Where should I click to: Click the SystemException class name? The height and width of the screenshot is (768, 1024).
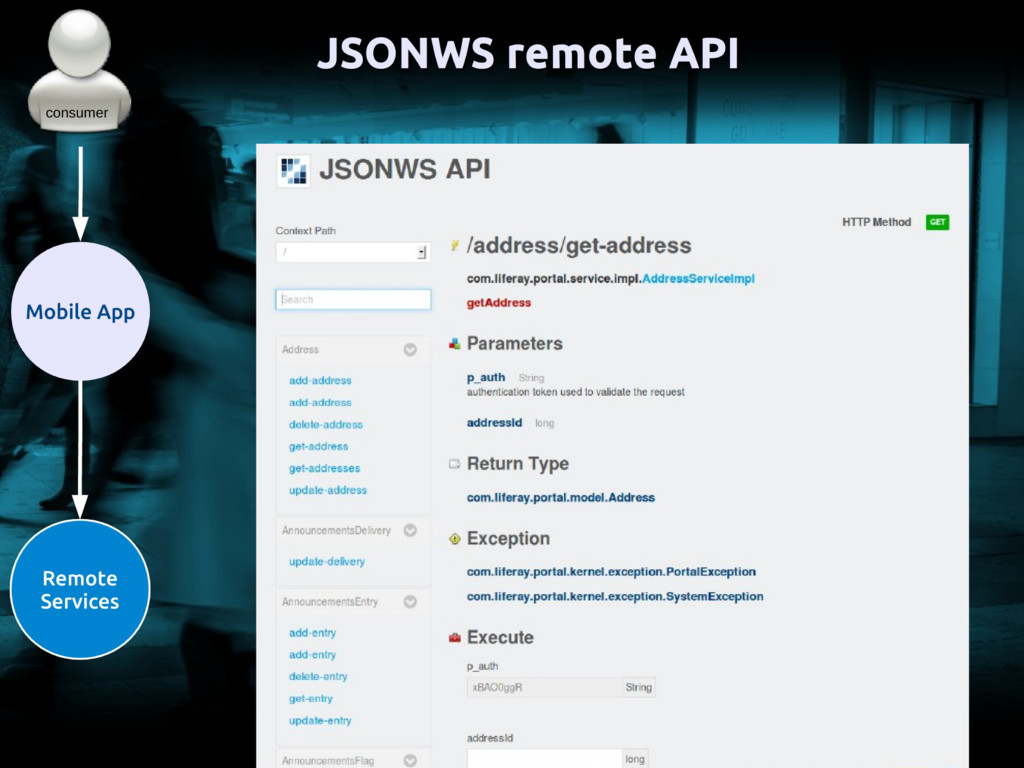[x=714, y=597]
